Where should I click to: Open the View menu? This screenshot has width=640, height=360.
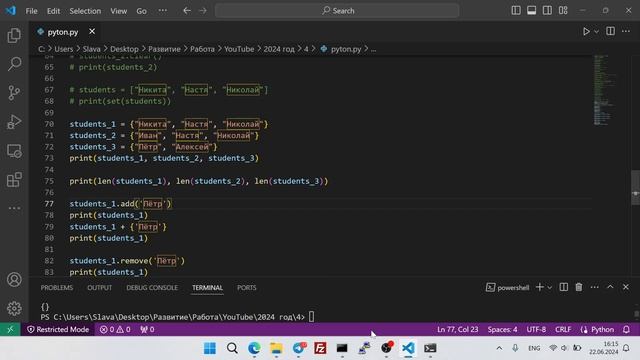118,11
